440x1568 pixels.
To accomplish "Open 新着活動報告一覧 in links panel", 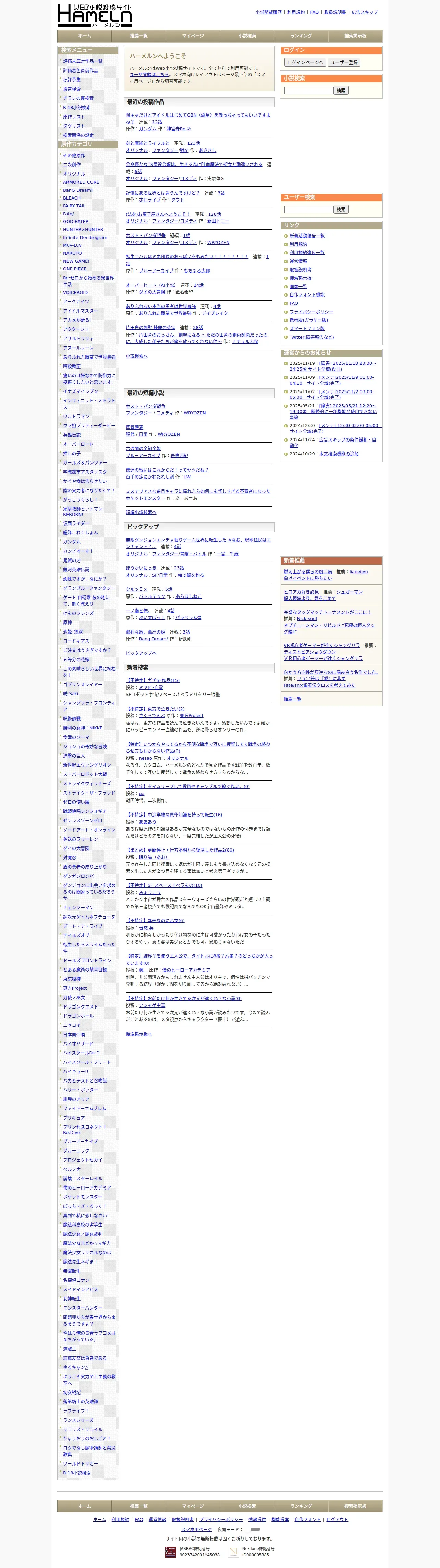I will click(307, 236).
